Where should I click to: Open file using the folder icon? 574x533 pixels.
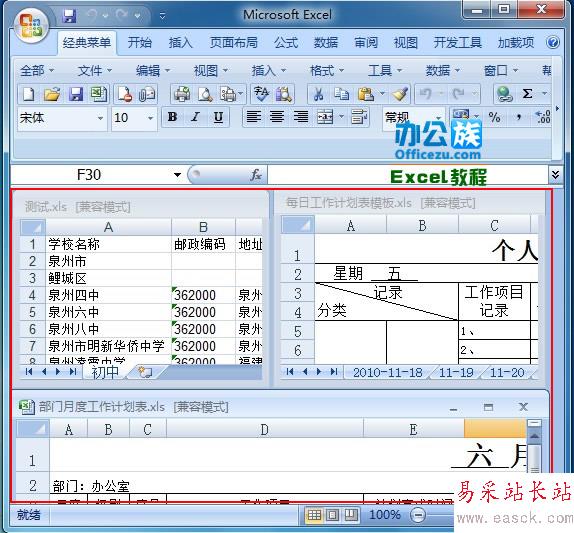point(52,94)
